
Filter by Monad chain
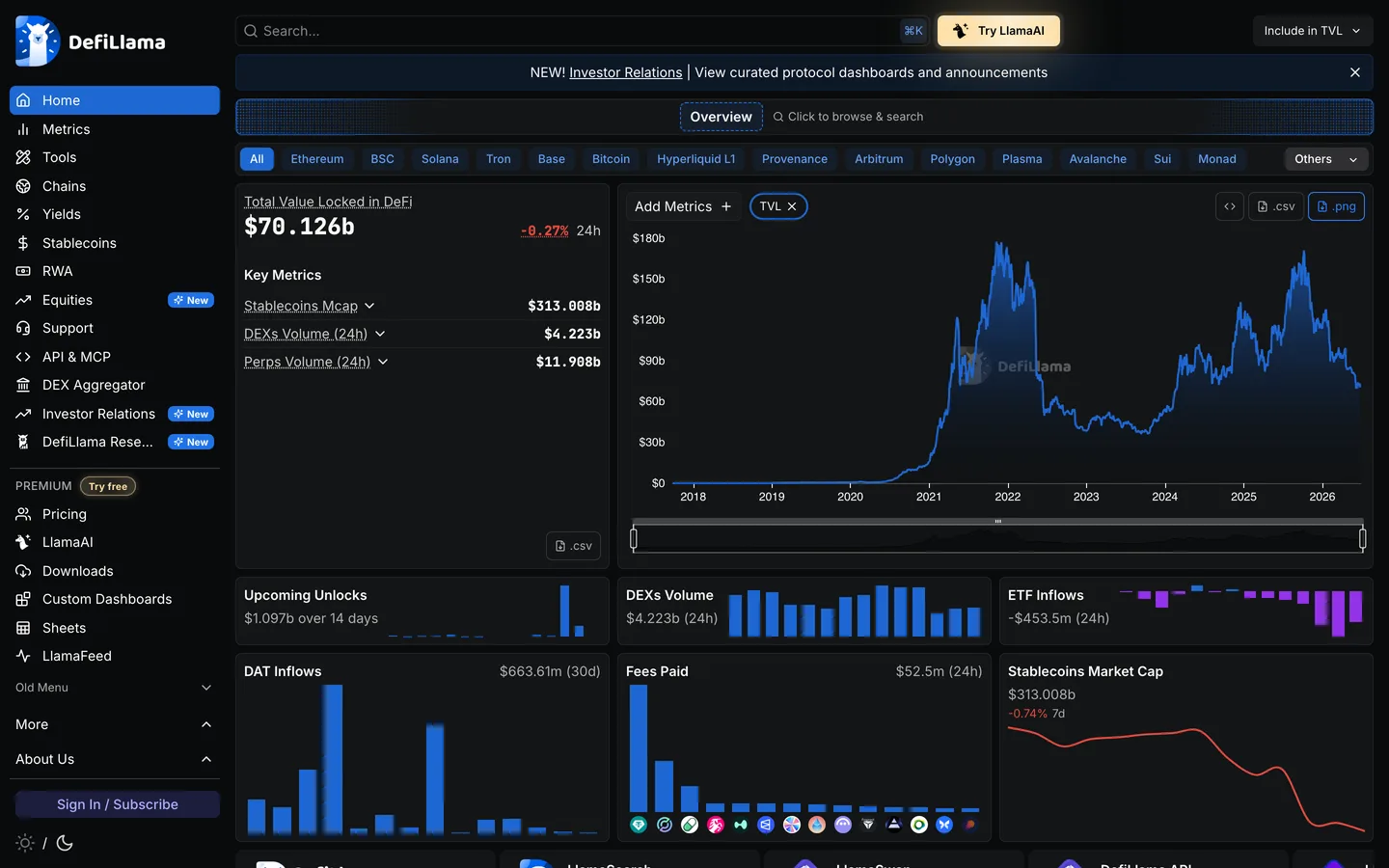pos(1217,159)
